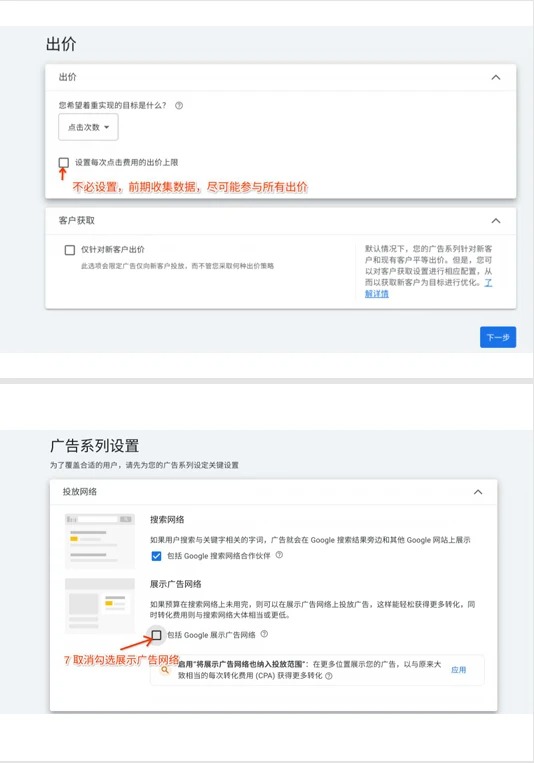This screenshot has height=763, width=534.
Task: Tick 设置每次点击费用的出价上限 checkbox
Action: pyautogui.click(x=64, y=163)
